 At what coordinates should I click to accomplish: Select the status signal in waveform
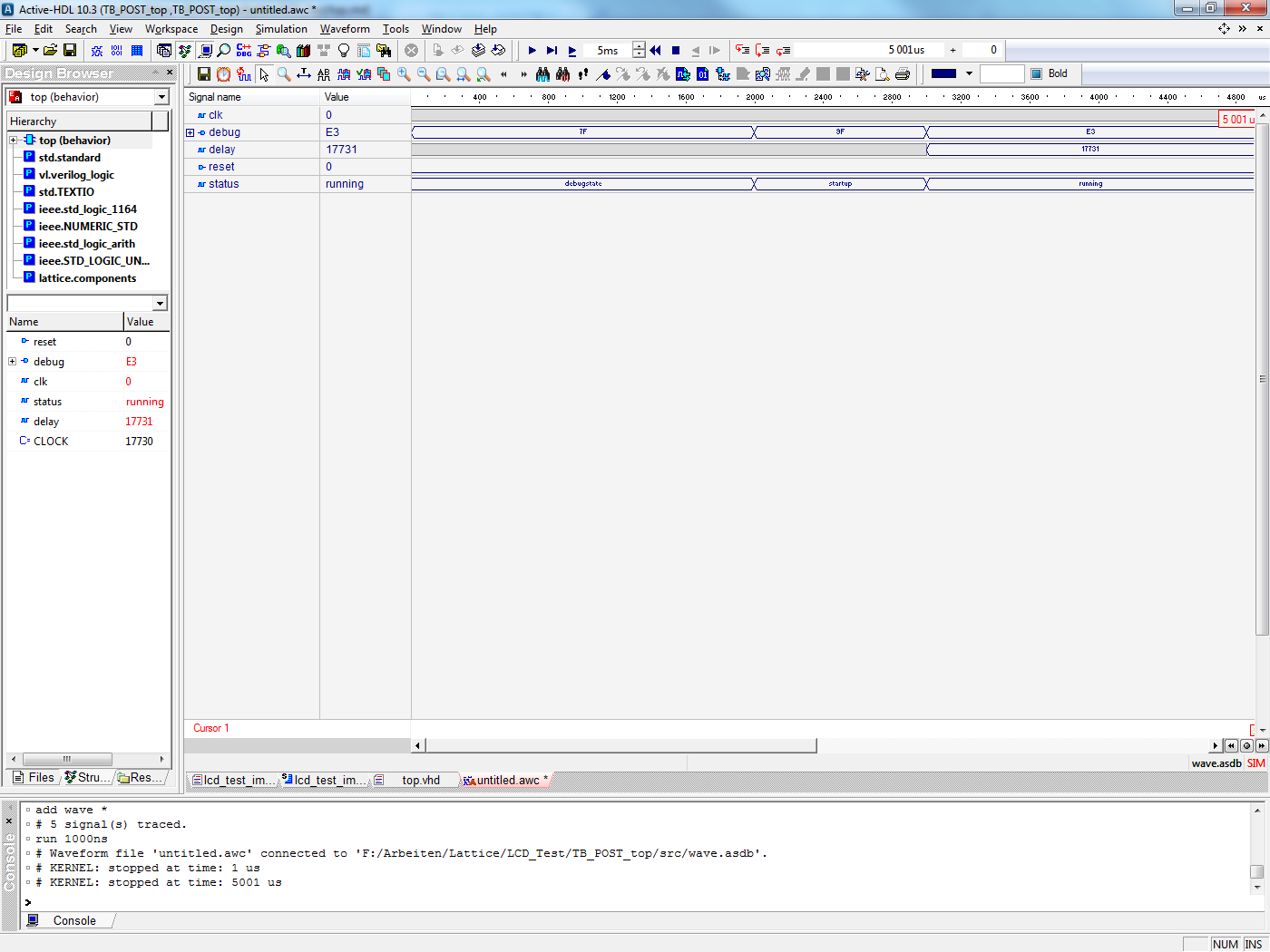(x=223, y=184)
